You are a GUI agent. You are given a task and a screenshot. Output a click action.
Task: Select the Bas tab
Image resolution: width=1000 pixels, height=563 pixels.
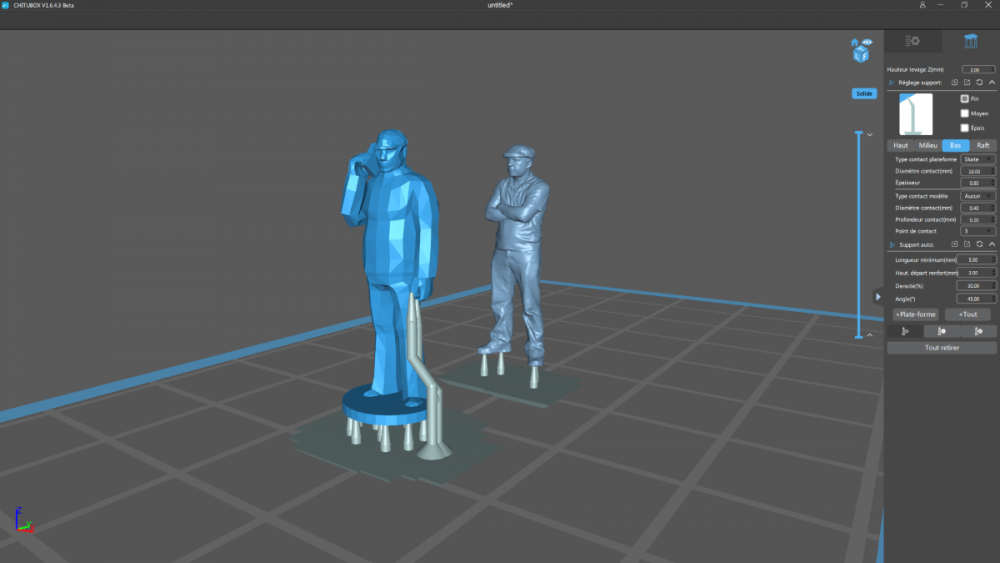[955, 145]
